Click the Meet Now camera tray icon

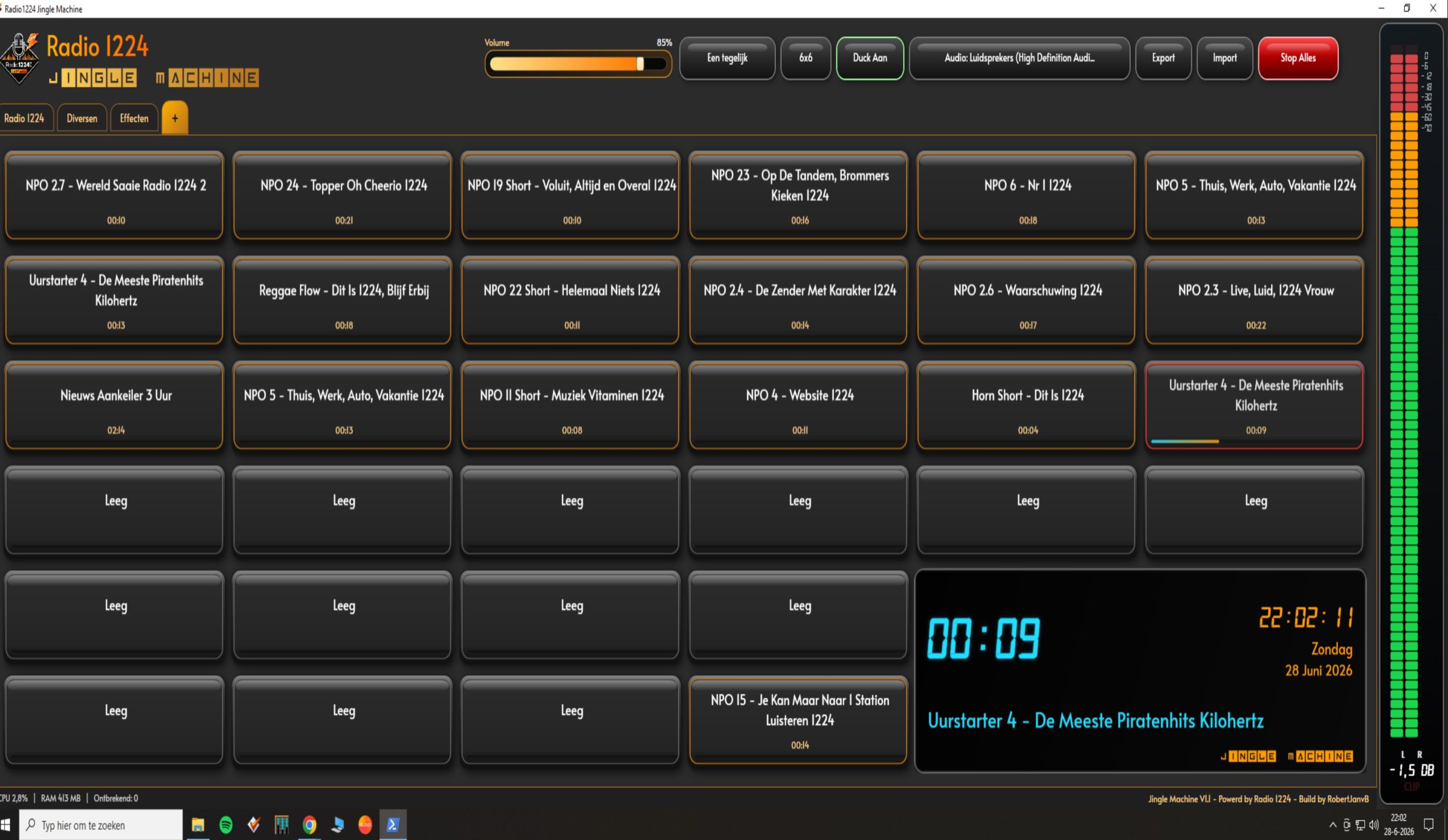(x=1346, y=825)
